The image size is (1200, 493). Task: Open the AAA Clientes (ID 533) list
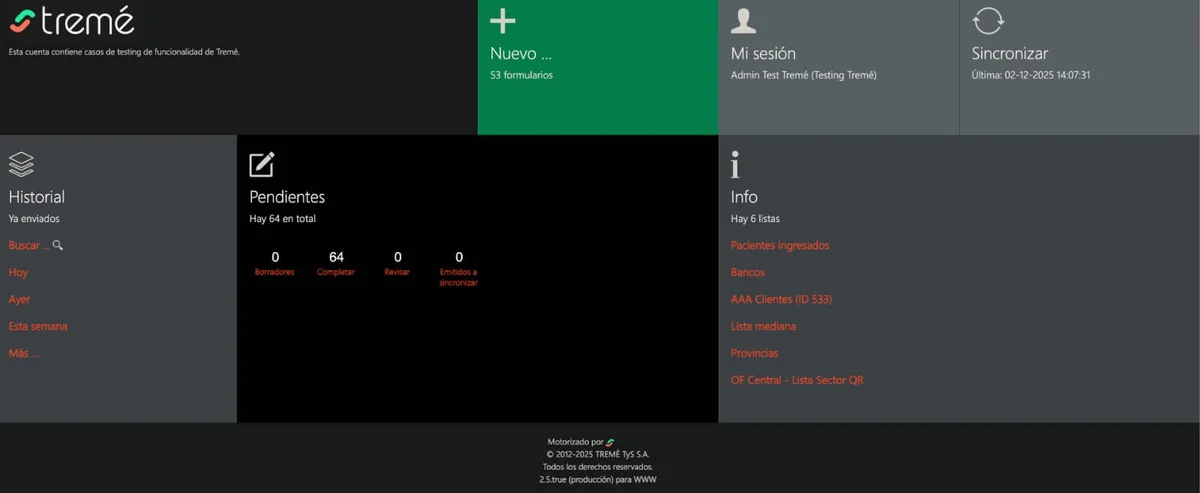[x=782, y=299]
